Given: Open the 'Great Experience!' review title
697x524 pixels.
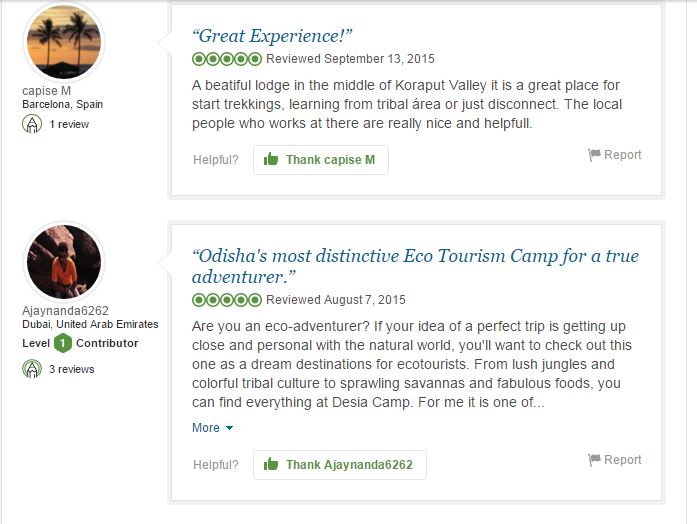Looking at the screenshot, I should (x=272, y=36).
